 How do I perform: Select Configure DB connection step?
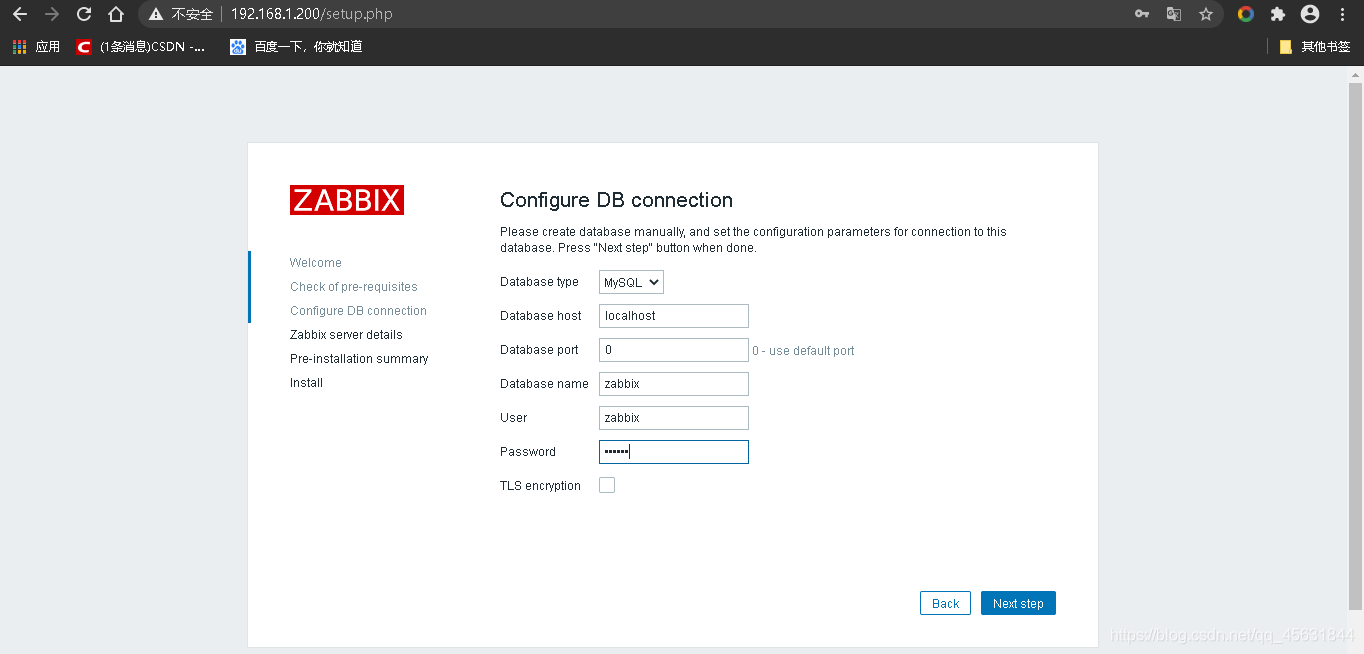pyautogui.click(x=358, y=311)
